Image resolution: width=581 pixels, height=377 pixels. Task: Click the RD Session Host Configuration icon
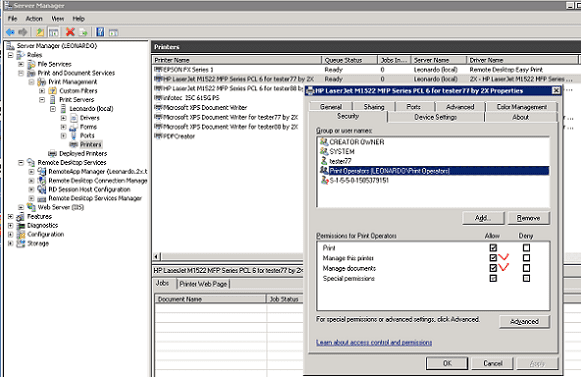tap(42, 189)
